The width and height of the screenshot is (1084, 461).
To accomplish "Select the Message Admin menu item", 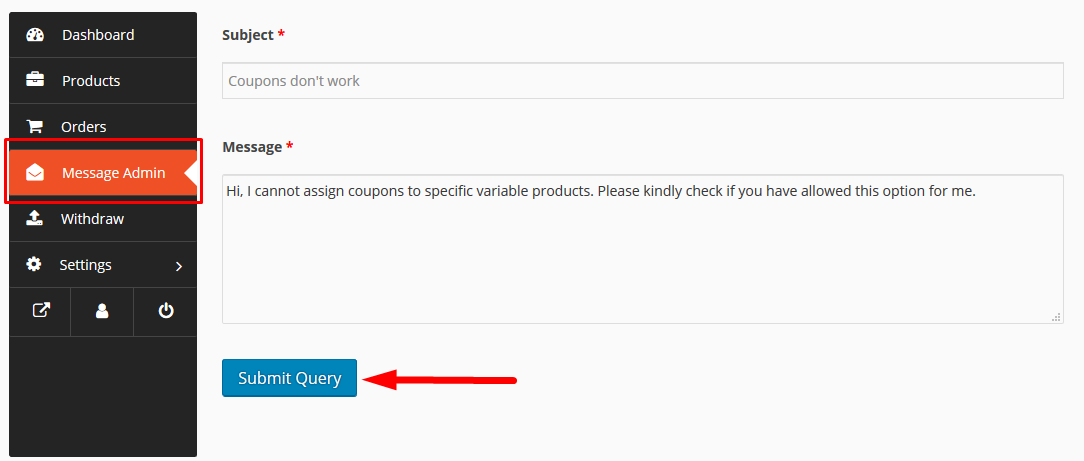I will click(103, 173).
